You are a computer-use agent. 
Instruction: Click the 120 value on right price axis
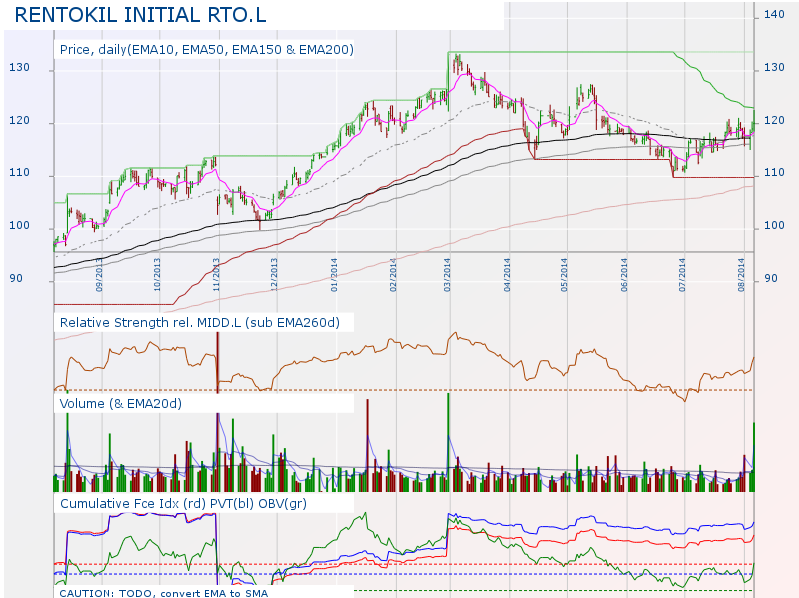[774, 121]
